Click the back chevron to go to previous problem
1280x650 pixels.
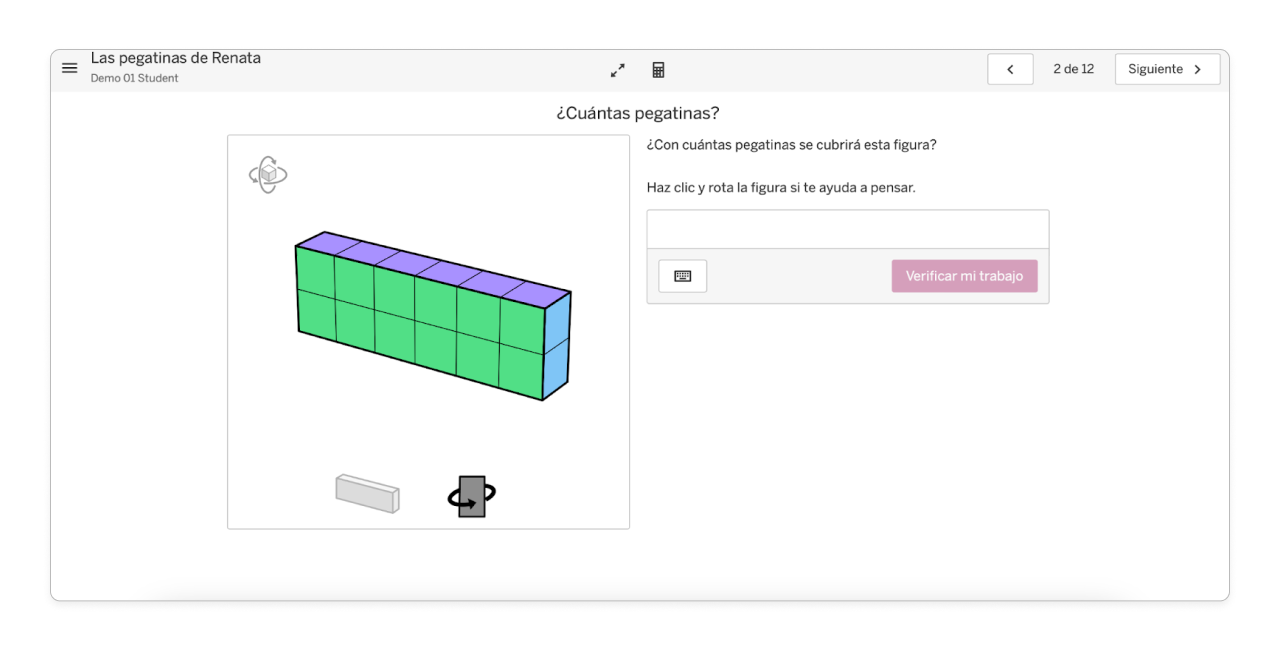tap(1010, 68)
